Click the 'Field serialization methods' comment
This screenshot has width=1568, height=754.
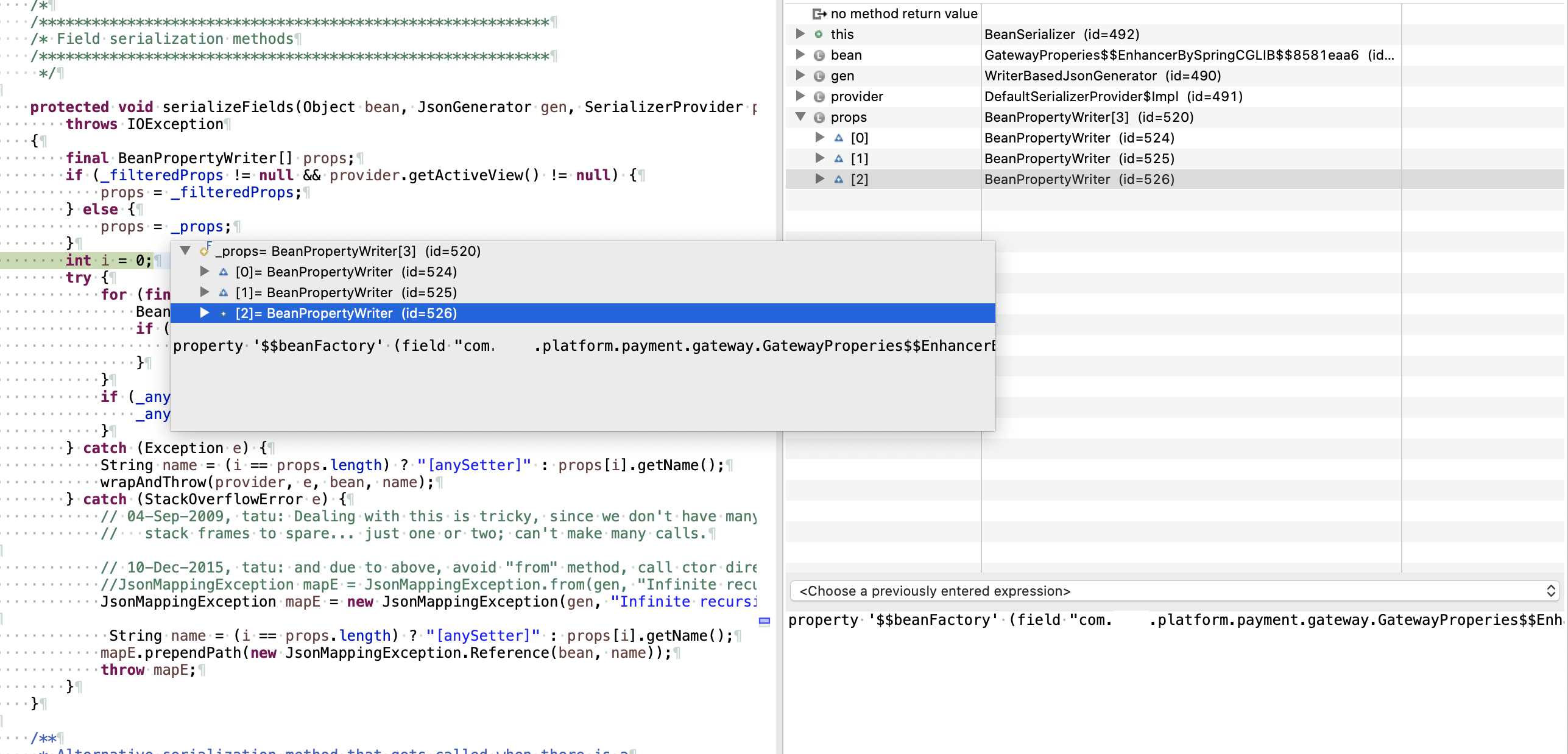point(175,39)
